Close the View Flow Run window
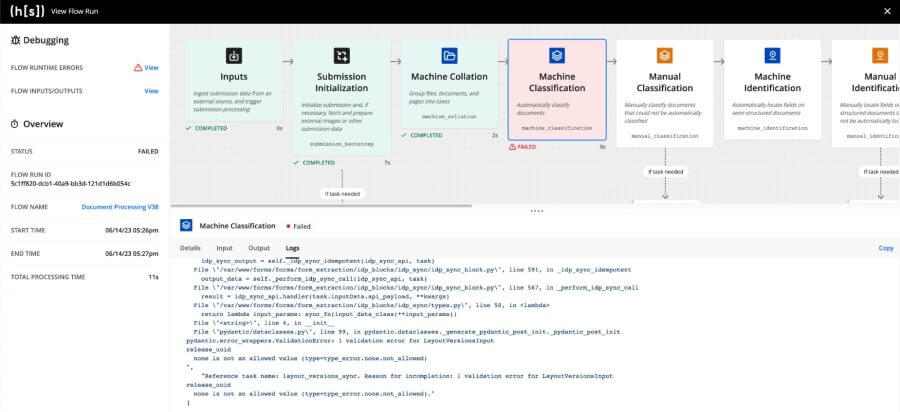Viewport: 900px width, 412px height. pyautogui.click(x=886, y=11)
